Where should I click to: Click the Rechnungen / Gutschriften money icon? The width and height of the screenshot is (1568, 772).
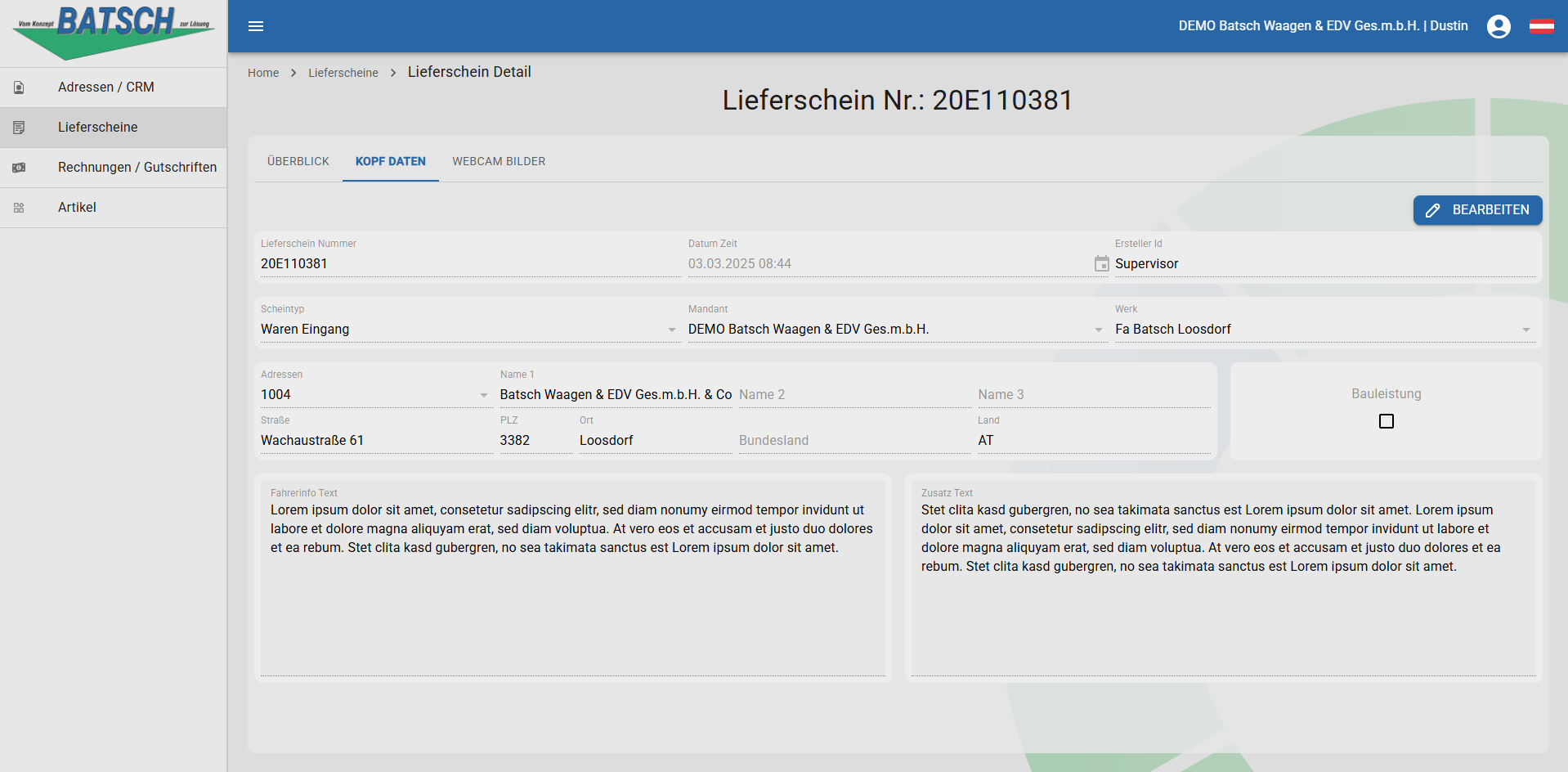point(19,168)
